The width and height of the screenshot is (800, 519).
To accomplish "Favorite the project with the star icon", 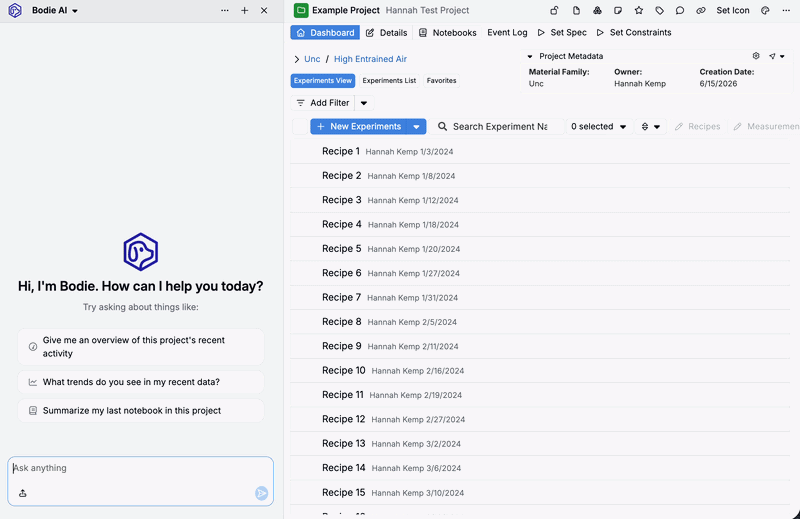I will pos(638,10).
